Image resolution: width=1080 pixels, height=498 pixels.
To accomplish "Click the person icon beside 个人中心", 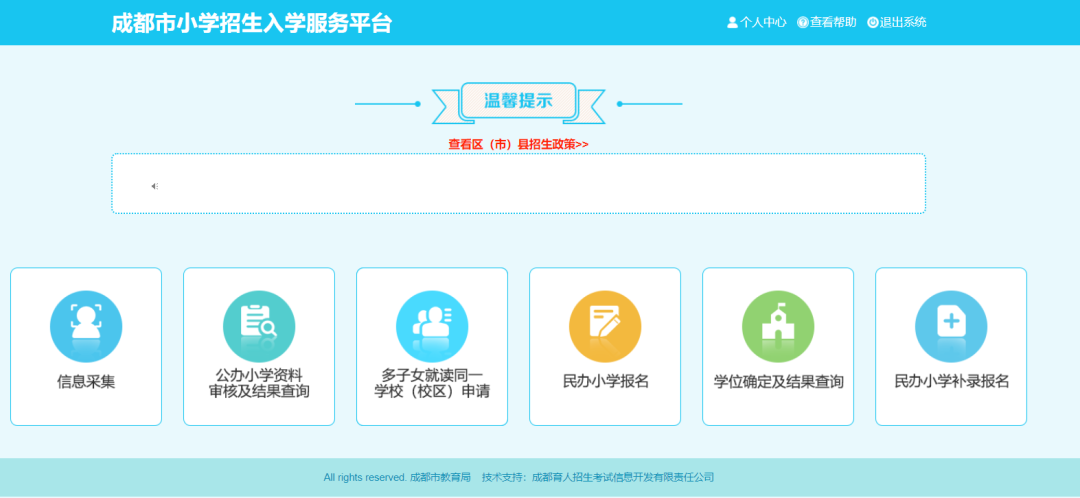I will tap(732, 23).
